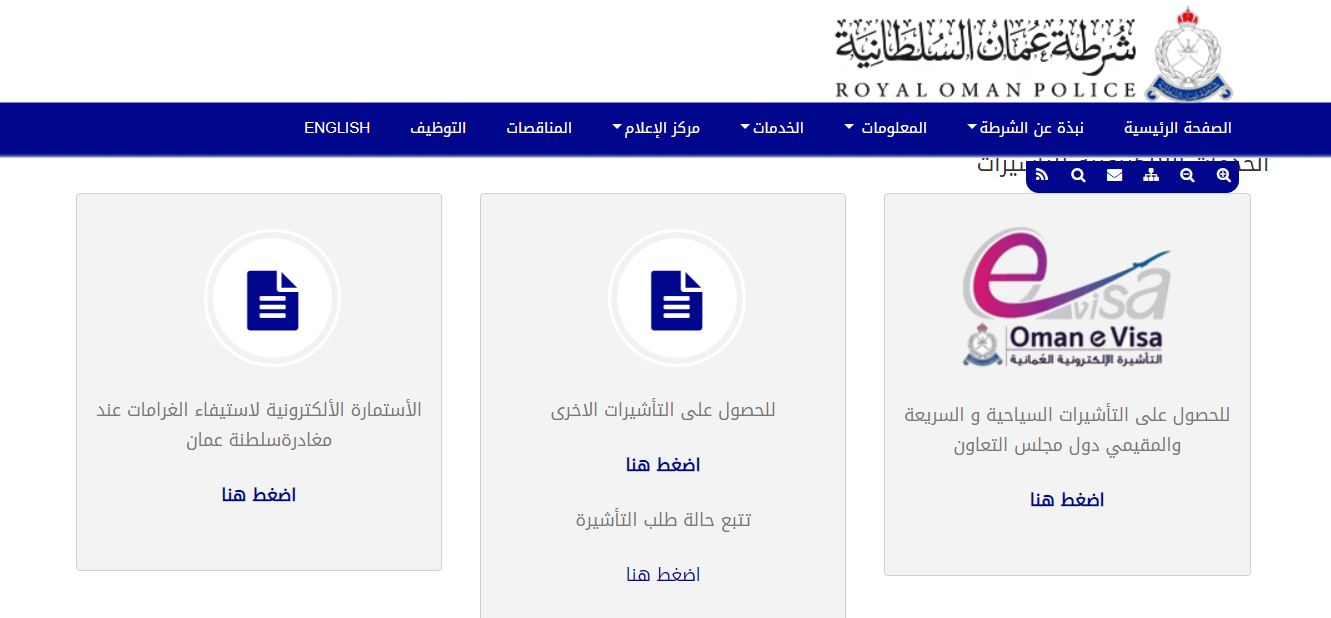Select the التوظيف menu item

coord(440,128)
